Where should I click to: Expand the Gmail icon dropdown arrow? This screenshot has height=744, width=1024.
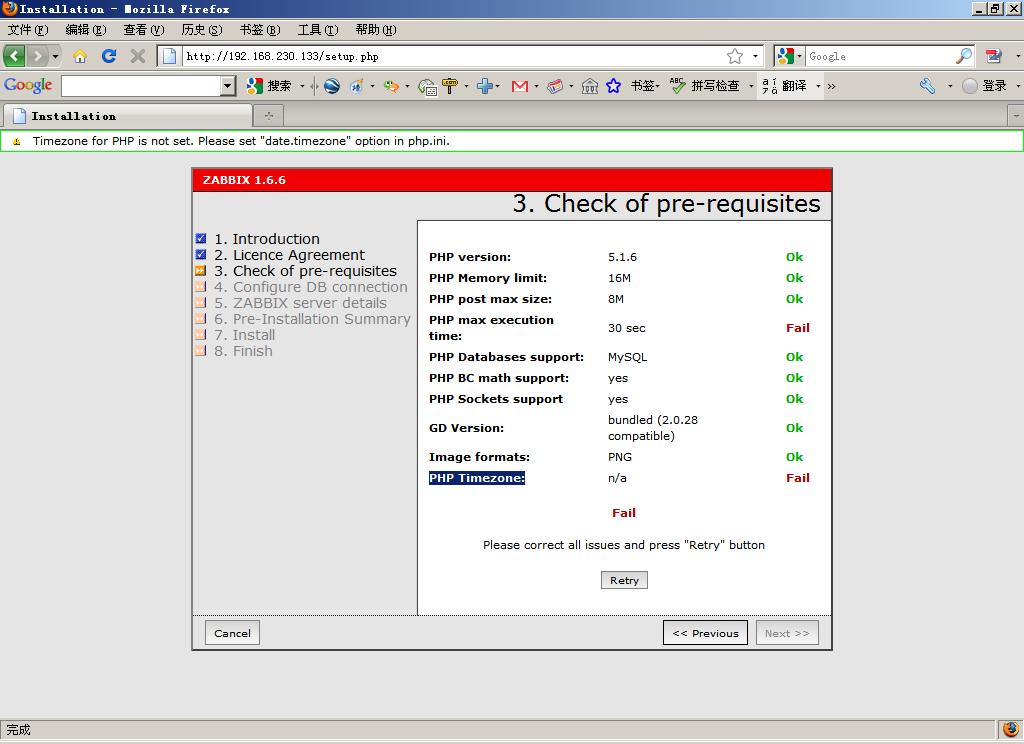536,86
